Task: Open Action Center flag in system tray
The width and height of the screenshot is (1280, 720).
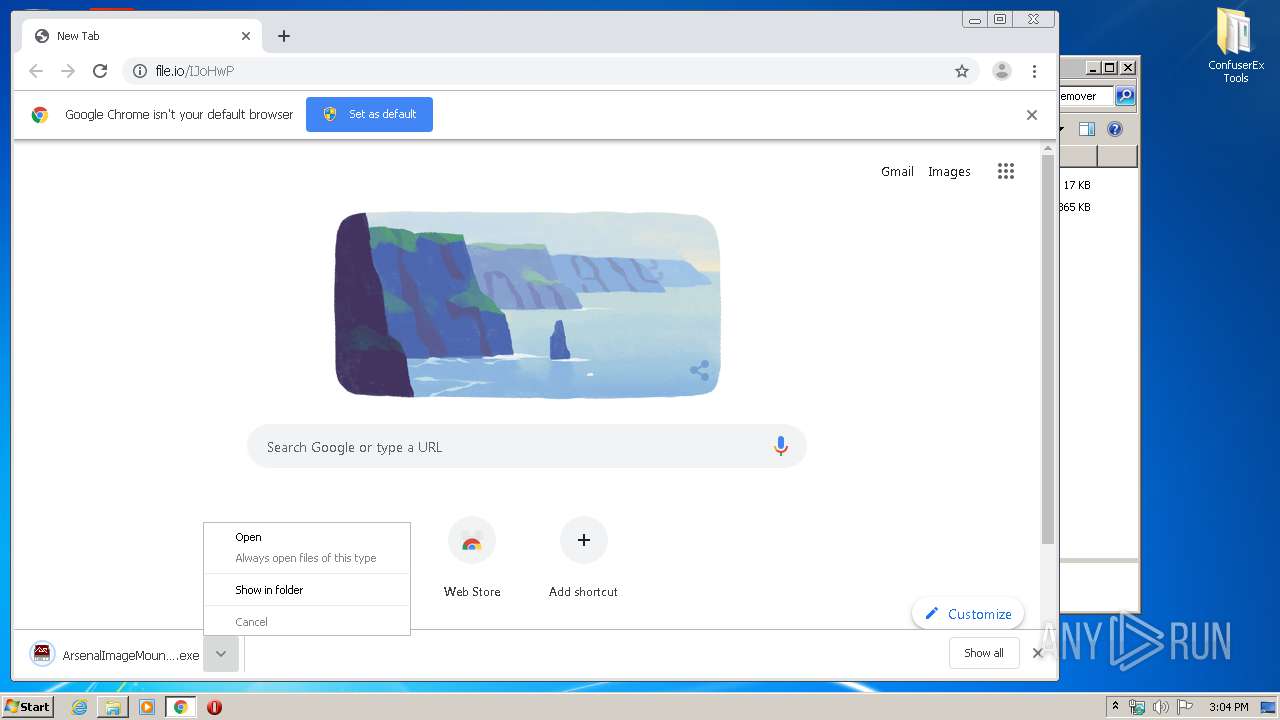Action: point(1184,707)
